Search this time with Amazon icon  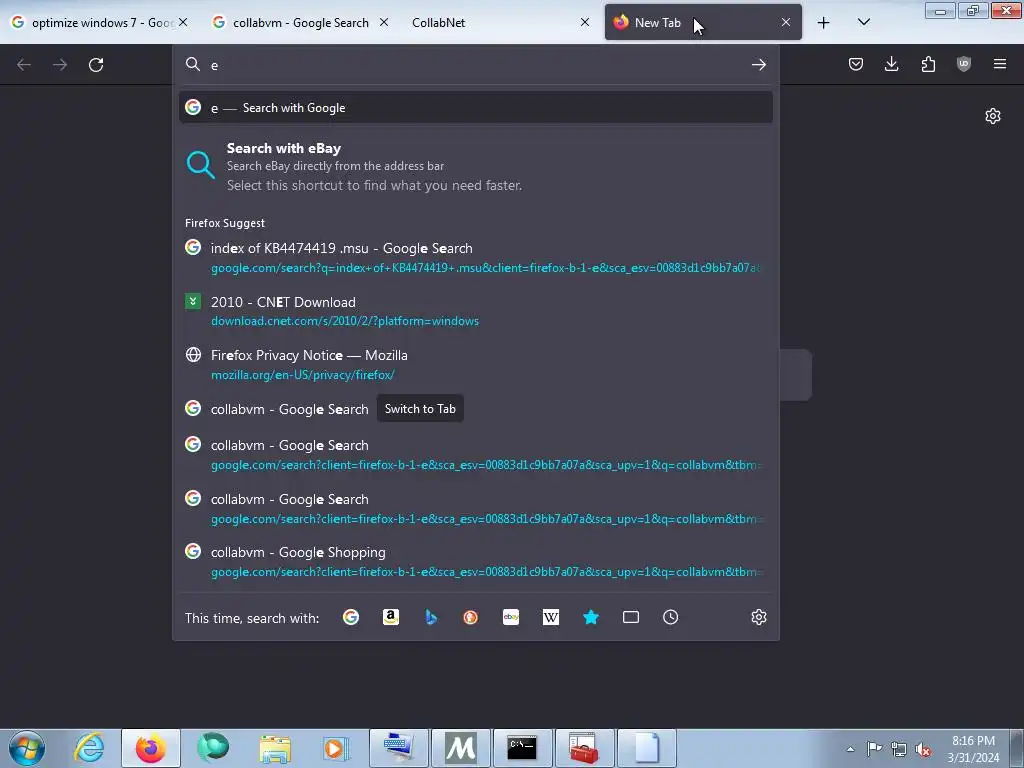[x=391, y=617]
